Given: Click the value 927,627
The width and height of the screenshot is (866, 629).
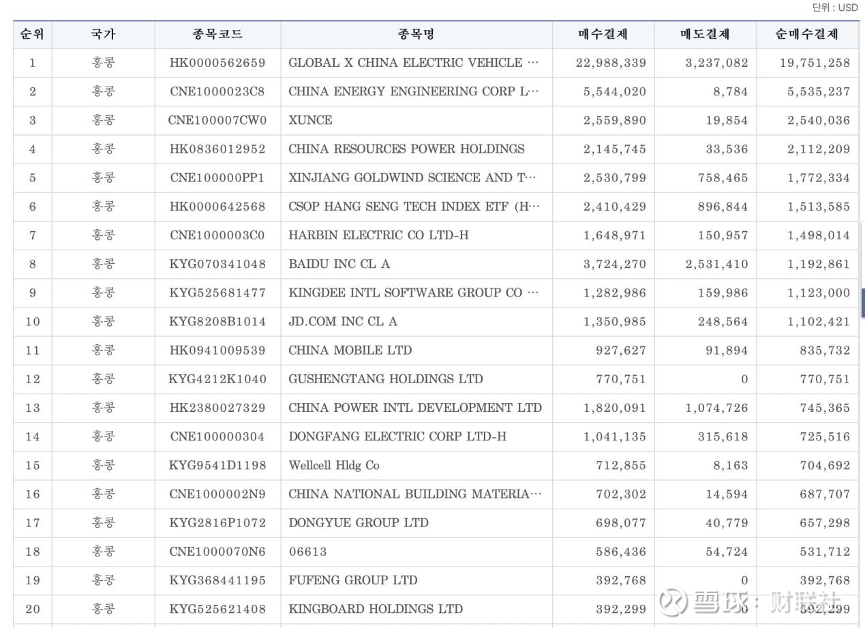Looking at the screenshot, I should 621,350.
